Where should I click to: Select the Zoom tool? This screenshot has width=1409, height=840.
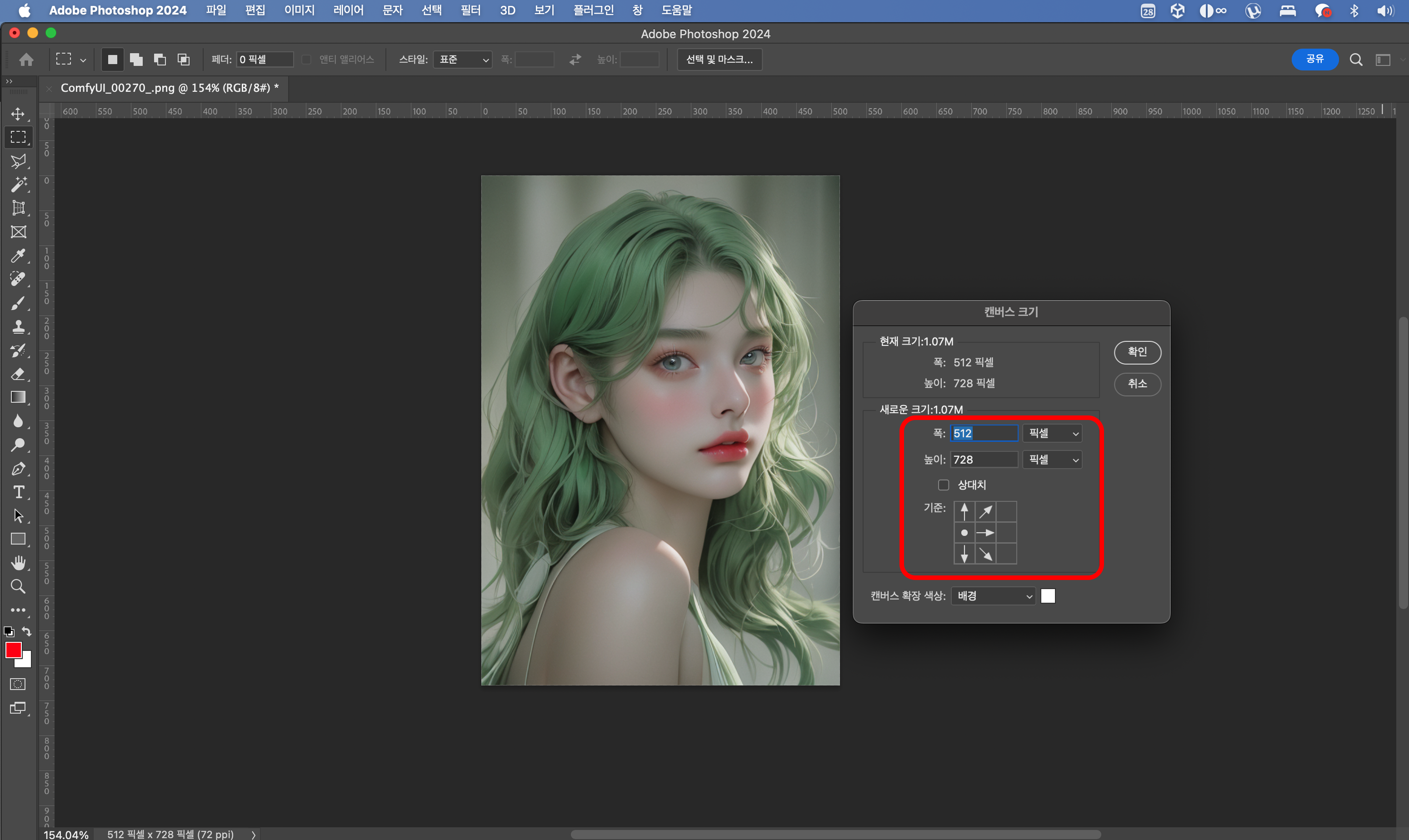[18, 586]
